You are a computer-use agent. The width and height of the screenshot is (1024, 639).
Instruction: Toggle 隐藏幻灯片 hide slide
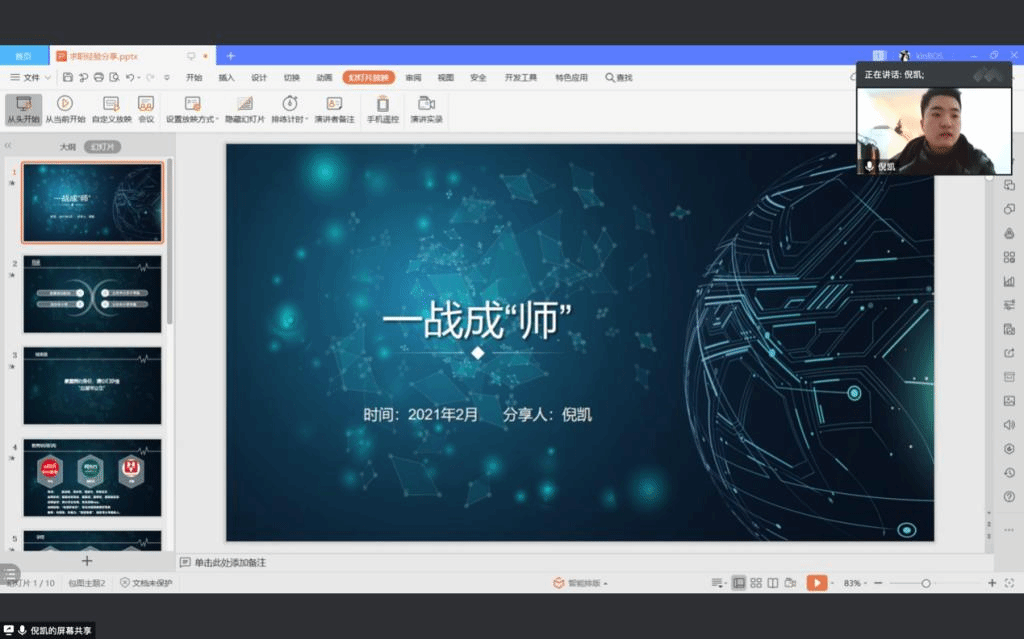click(x=244, y=103)
